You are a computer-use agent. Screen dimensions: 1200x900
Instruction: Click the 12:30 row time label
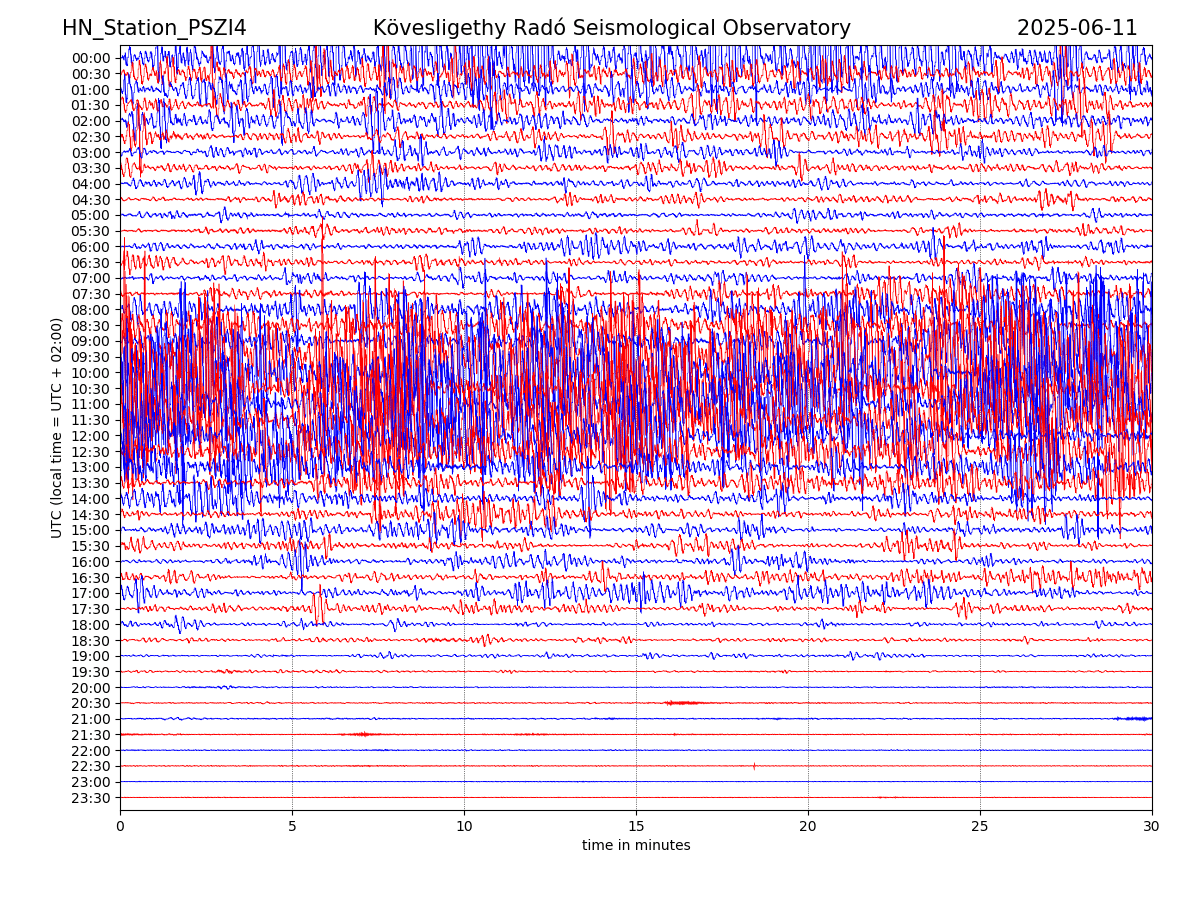tap(91, 452)
